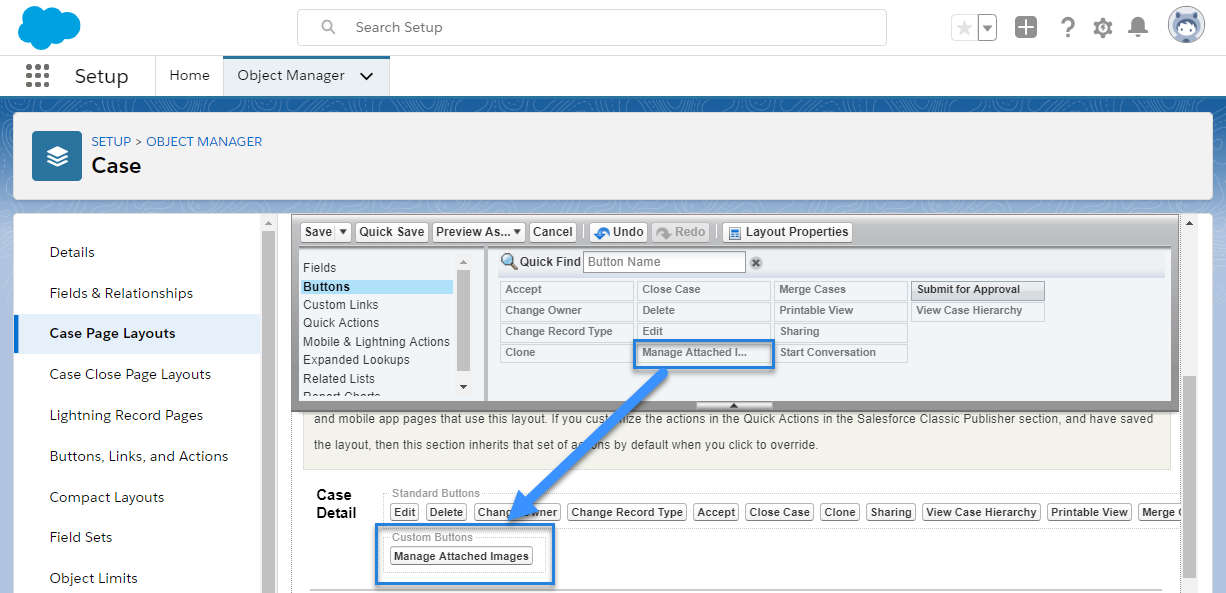Click the Manage Attached I... palette item
This screenshot has width=1226, height=593.
tap(704, 353)
